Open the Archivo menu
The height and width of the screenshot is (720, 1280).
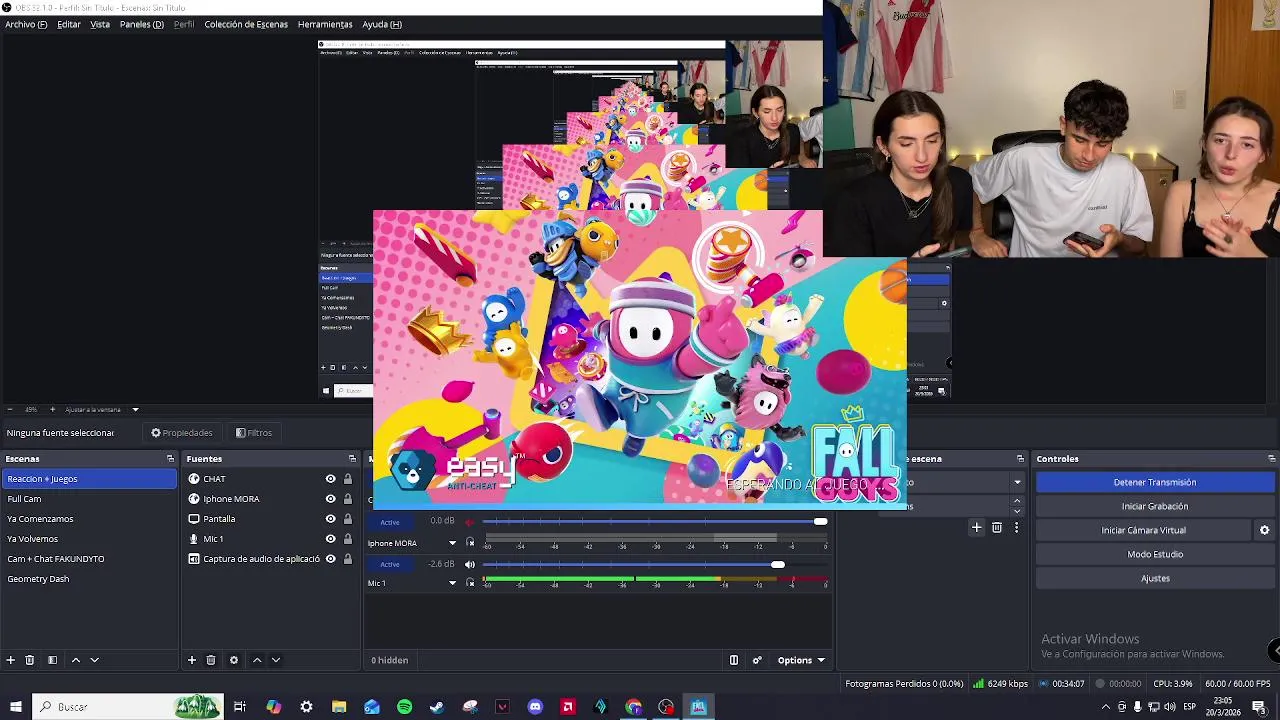tap(26, 24)
